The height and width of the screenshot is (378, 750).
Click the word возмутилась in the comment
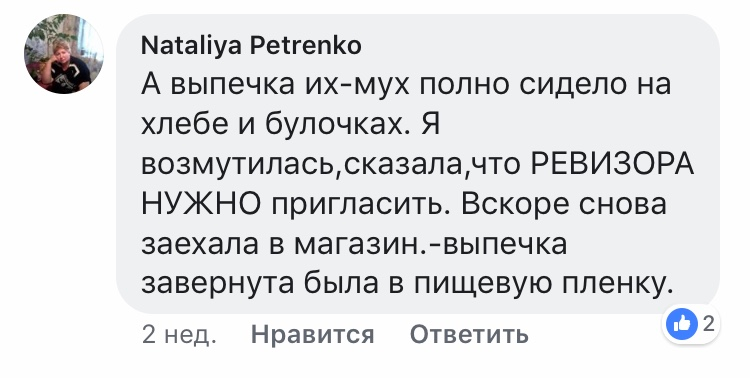point(238,166)
